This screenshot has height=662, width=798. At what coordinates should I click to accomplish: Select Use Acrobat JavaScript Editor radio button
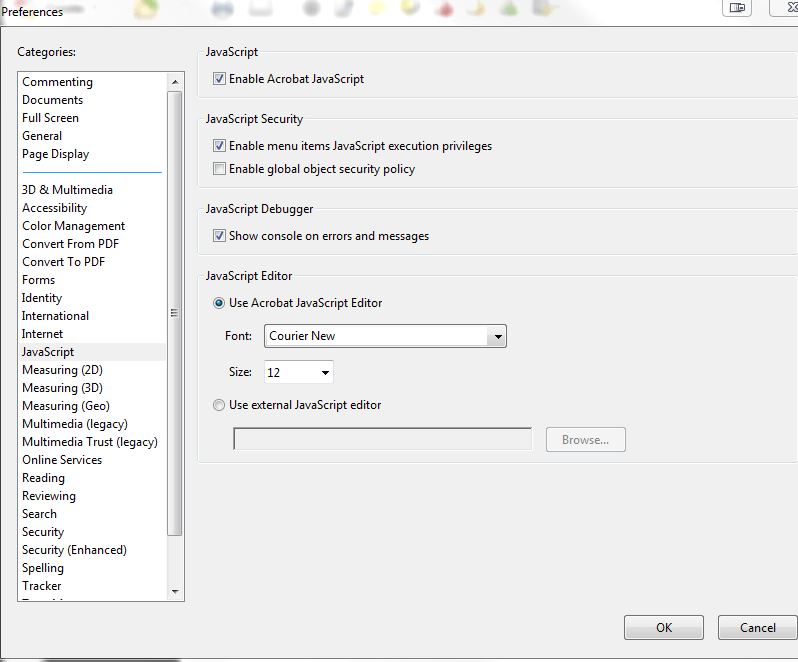click(219, 303)
